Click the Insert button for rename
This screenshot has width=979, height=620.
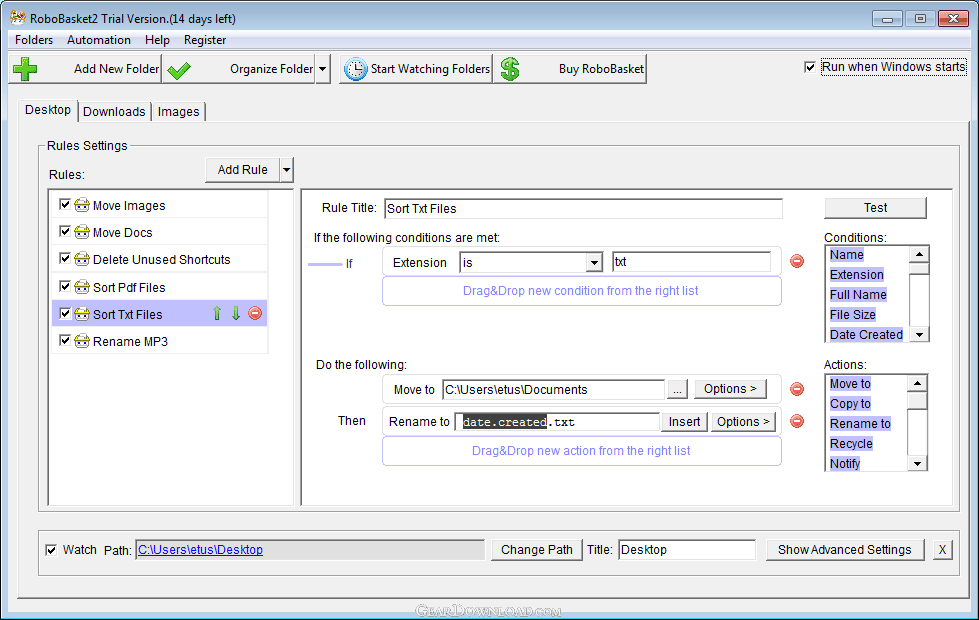(684, 421)
